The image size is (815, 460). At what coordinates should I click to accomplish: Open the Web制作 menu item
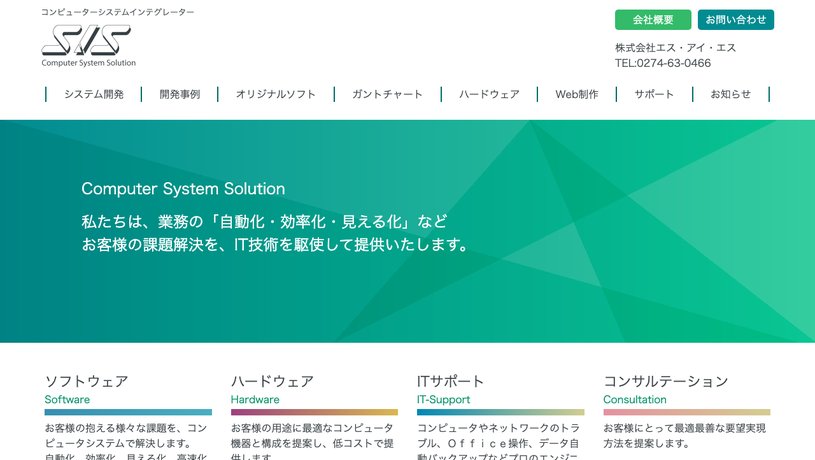pyautogui.click(x=576, y=94)
